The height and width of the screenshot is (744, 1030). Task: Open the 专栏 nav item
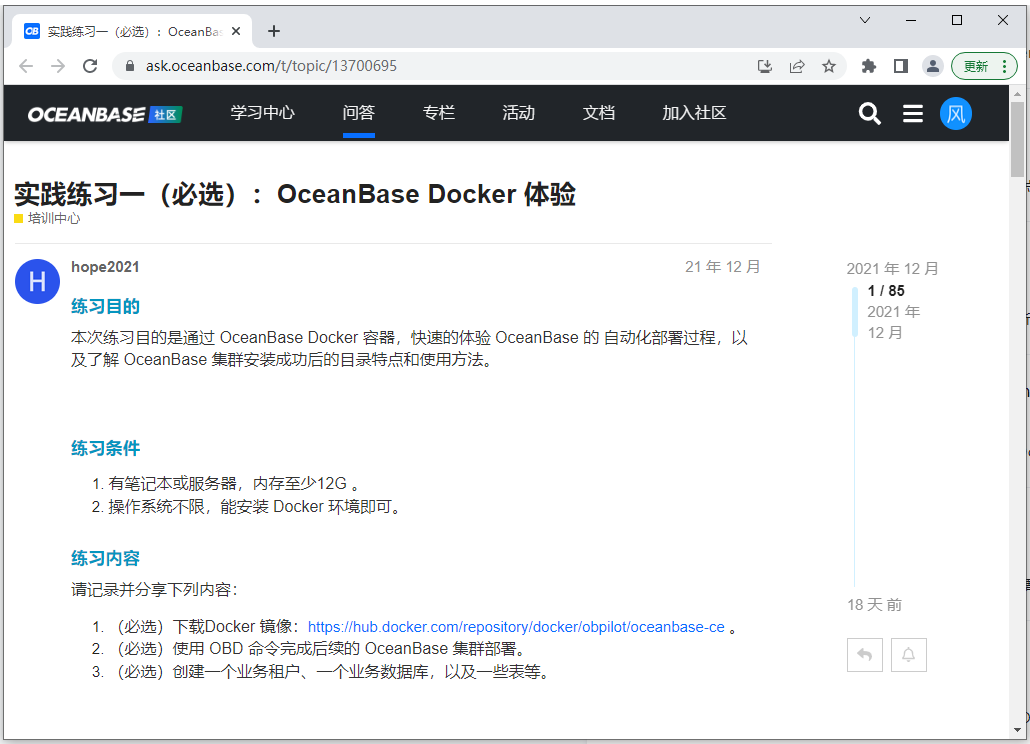click(439, 113)
